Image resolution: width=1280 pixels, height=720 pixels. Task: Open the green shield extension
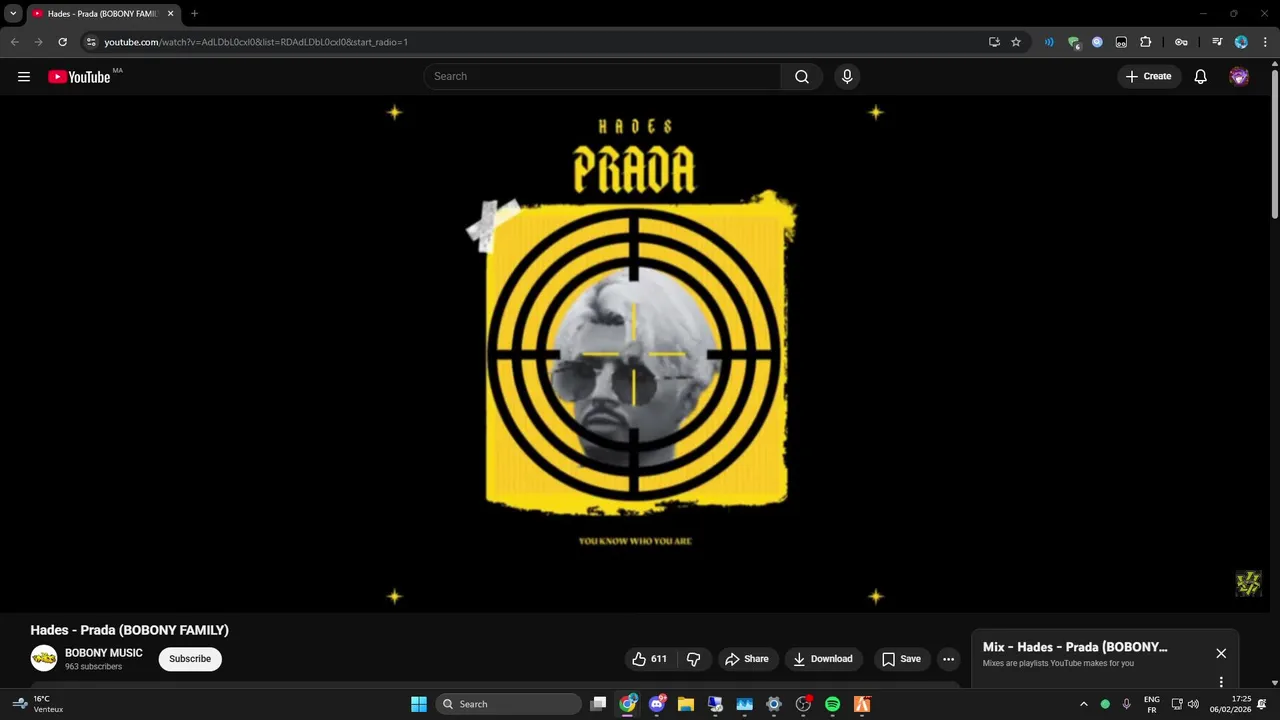pyautogui.click(x=1074, y=42)
